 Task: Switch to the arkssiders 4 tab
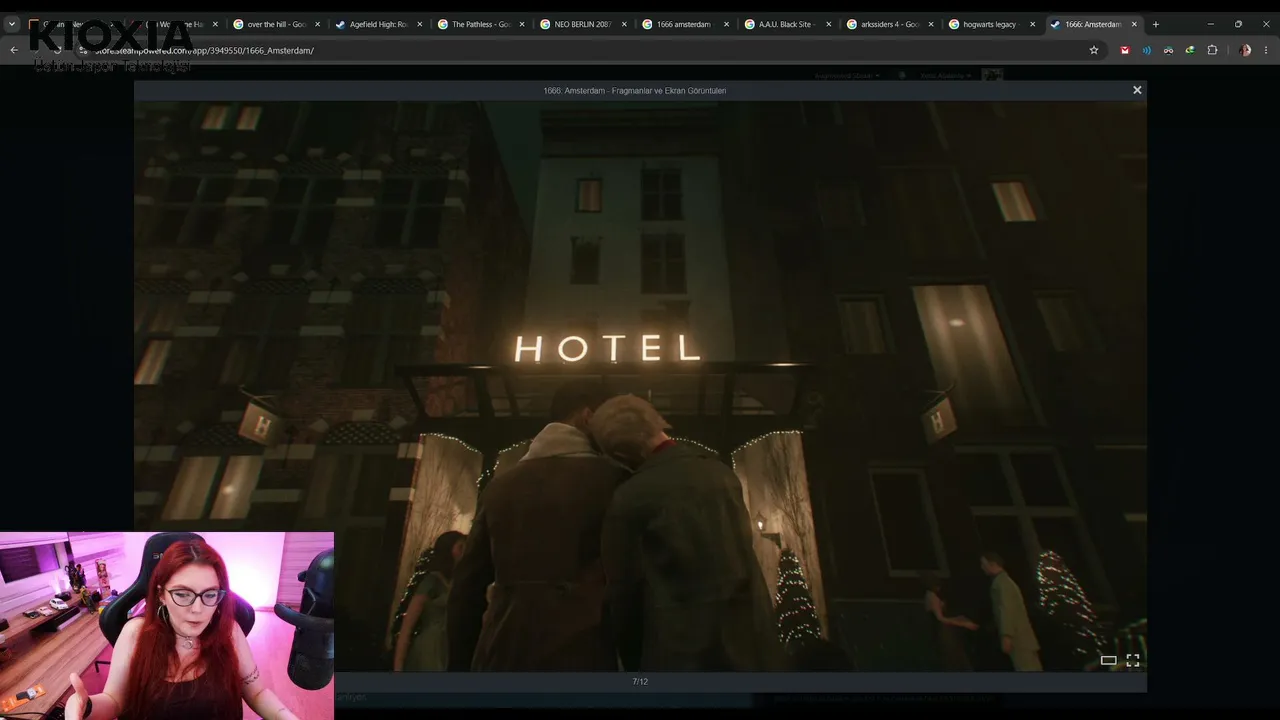(x=890, y=24)
